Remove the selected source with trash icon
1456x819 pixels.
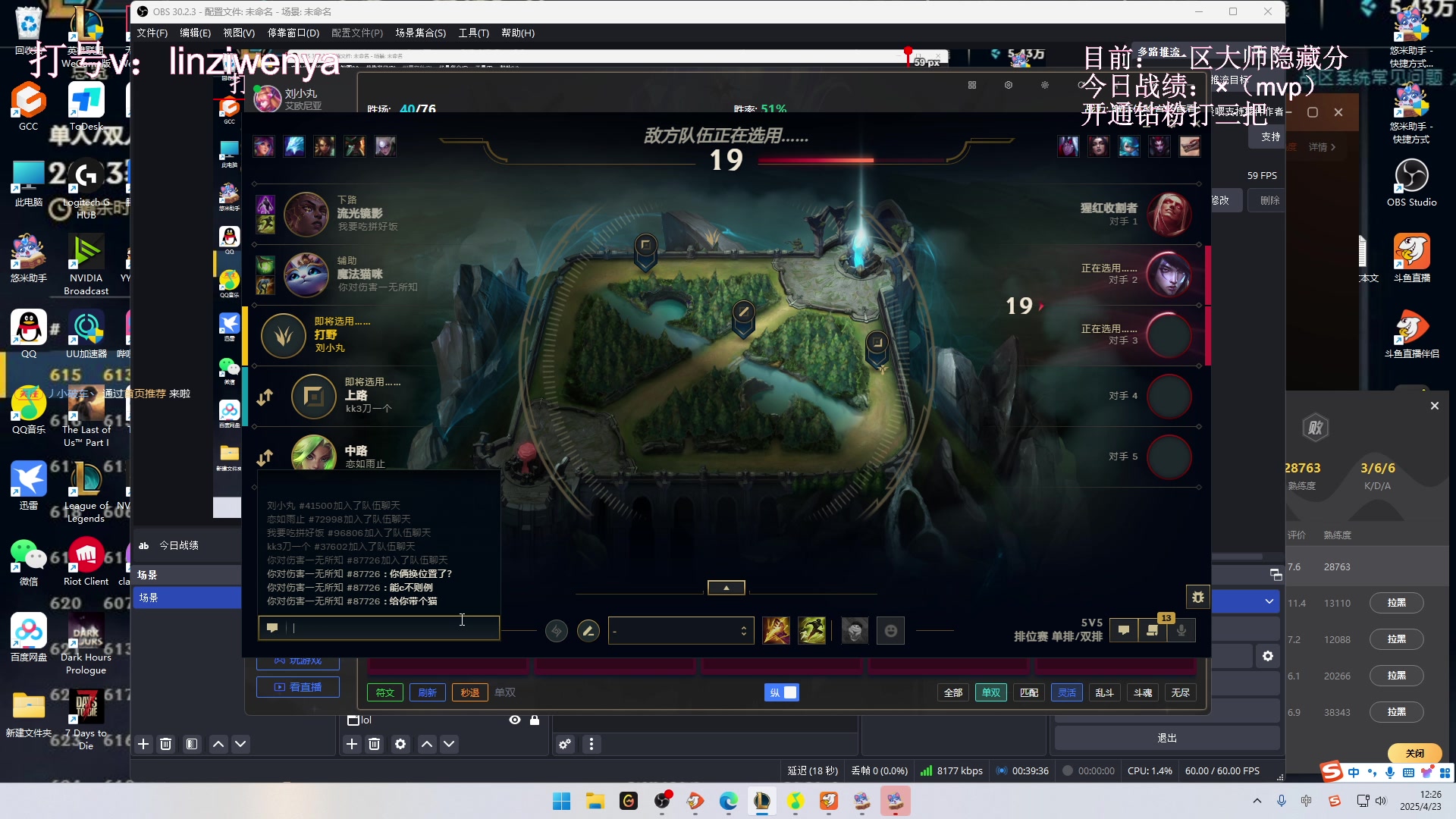pyautogui.click(x=375, y=744)
